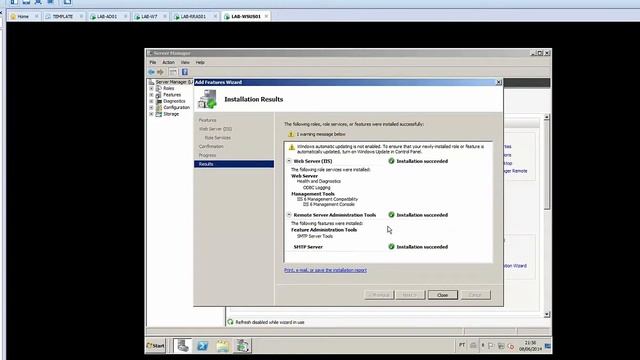Open Windows Explorer folder icon on taskbar
The image size is (640, 360).
[222, 346]
